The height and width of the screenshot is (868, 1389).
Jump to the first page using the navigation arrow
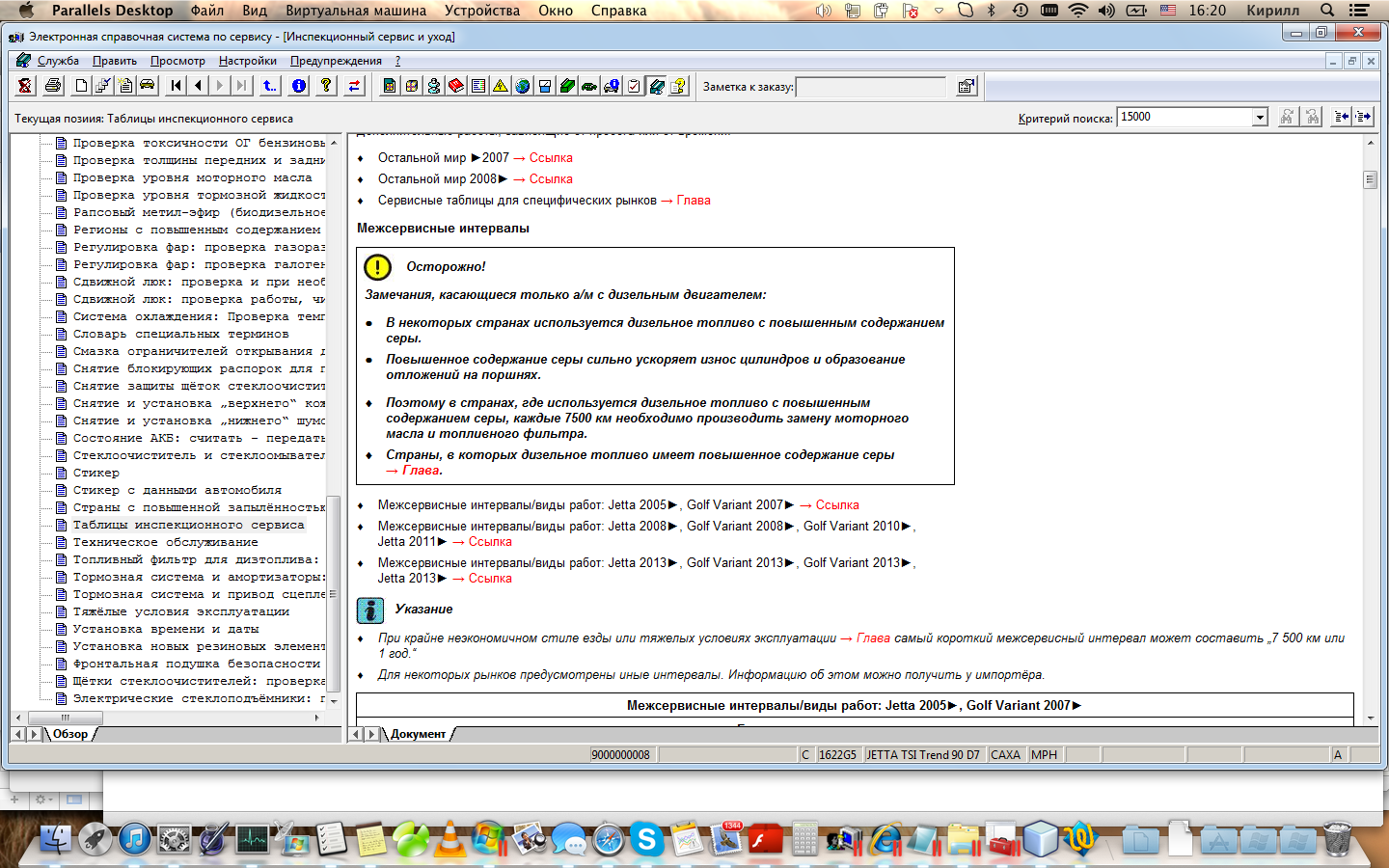pyautogui.click(x=176, y=86)
